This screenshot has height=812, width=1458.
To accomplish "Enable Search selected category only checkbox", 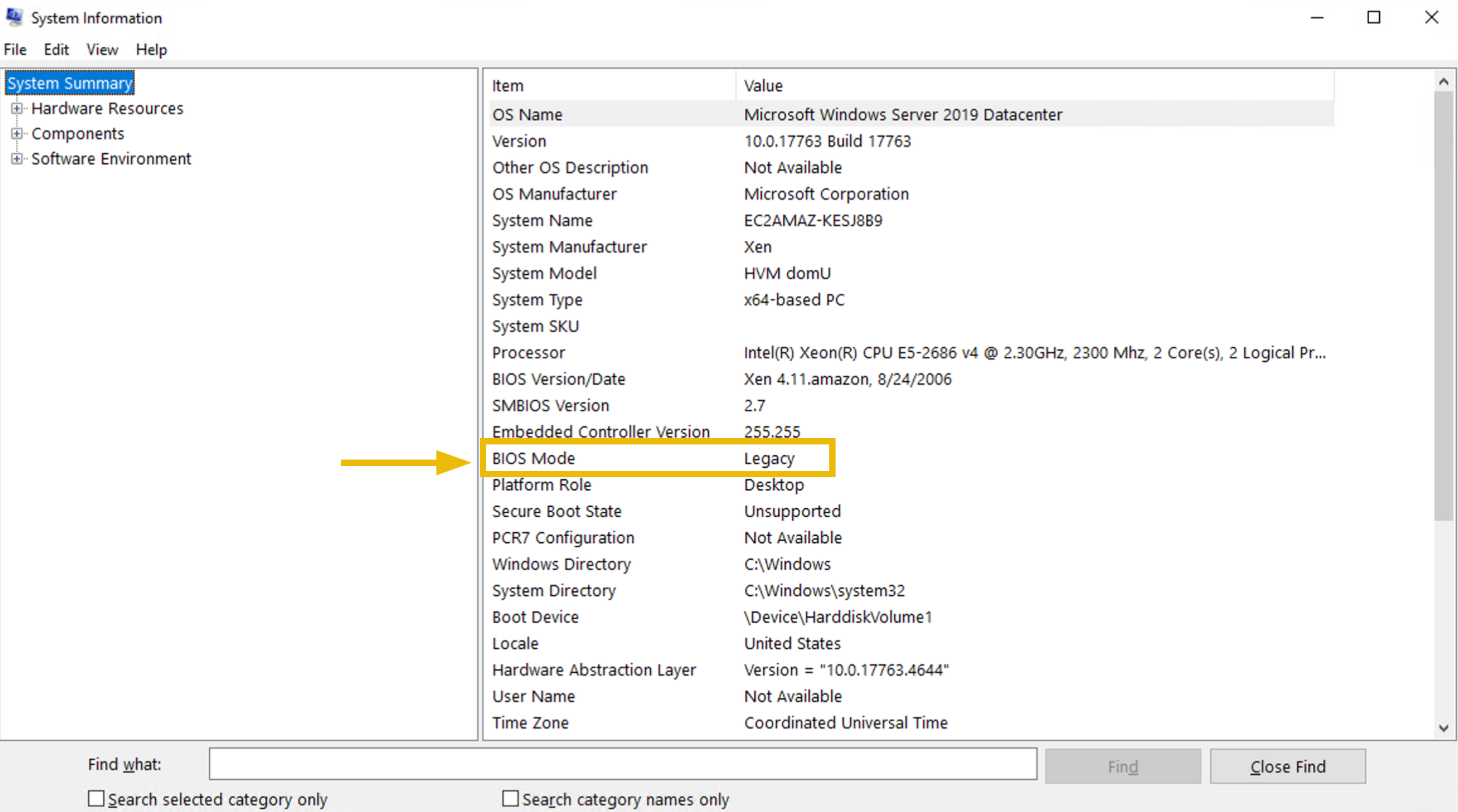I will (x=96, y=799).
